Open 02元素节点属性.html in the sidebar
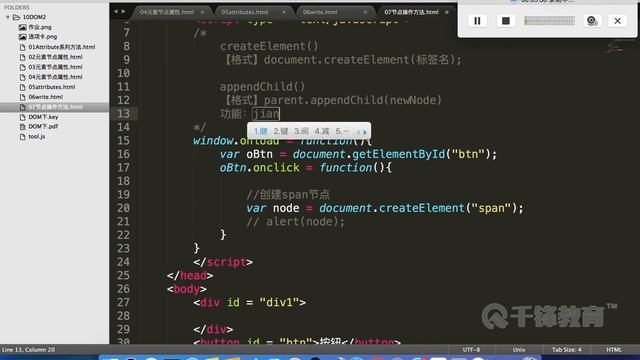This screenshot has height=360, width=640. click(55, 57)
